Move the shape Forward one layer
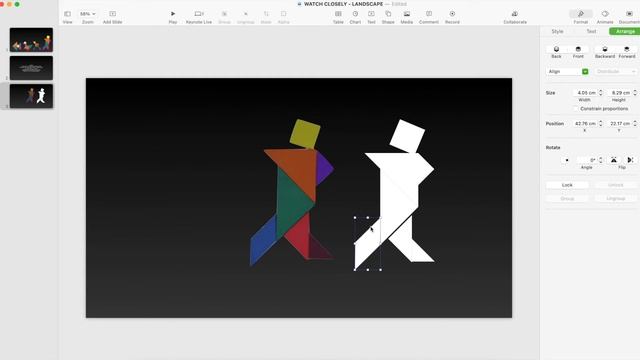Image resolution: width=640 pixels, height=360 pixels. (627, 49)
